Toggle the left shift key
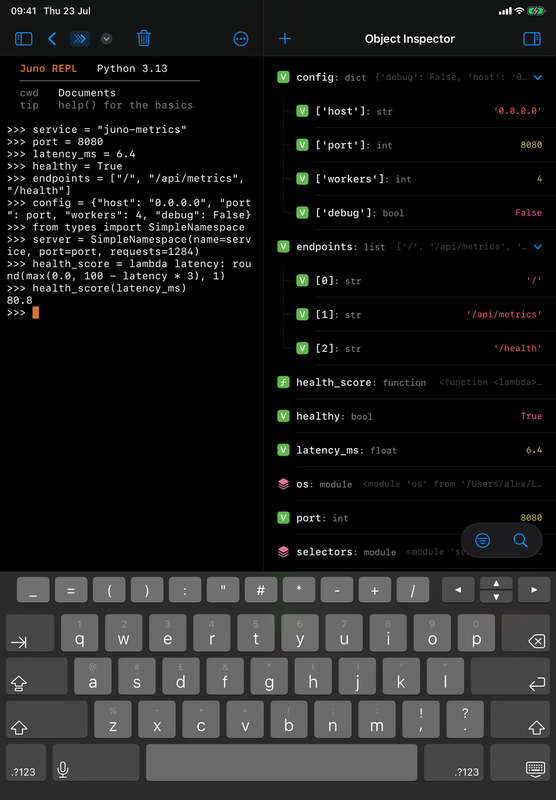The width and height of the screenshot is (556, 800). click(x=47, y=719)
